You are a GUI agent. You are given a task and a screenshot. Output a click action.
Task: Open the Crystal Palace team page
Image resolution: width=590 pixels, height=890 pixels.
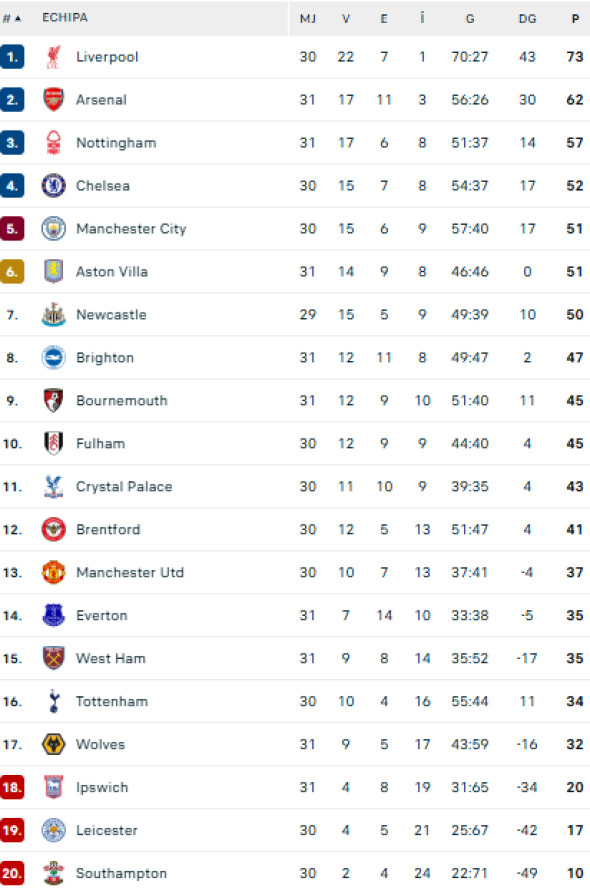124,487
